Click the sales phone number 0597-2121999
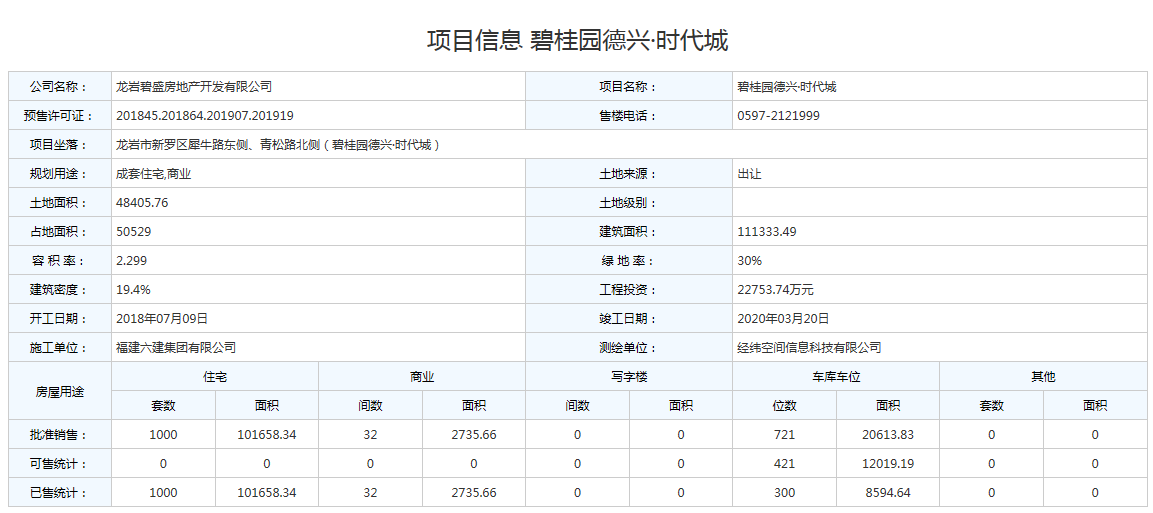 click(778, 115)
